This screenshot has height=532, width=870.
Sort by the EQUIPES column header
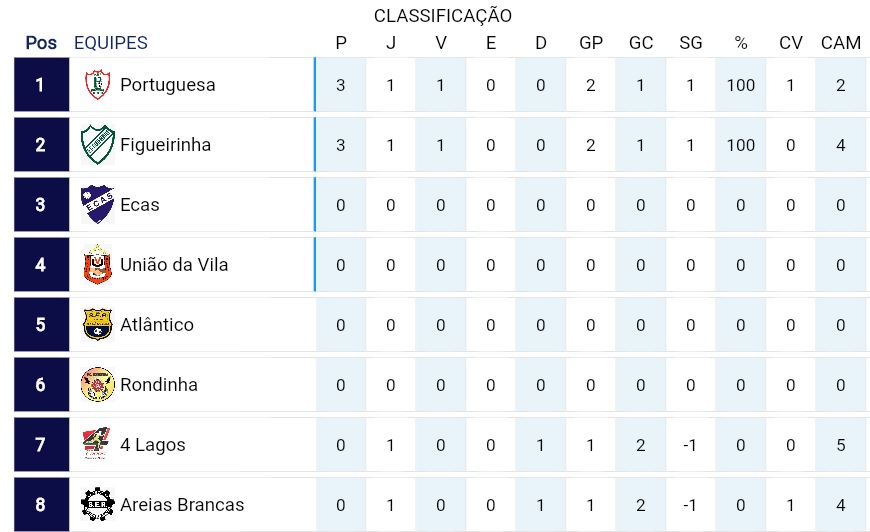click(x=111, y=43)
